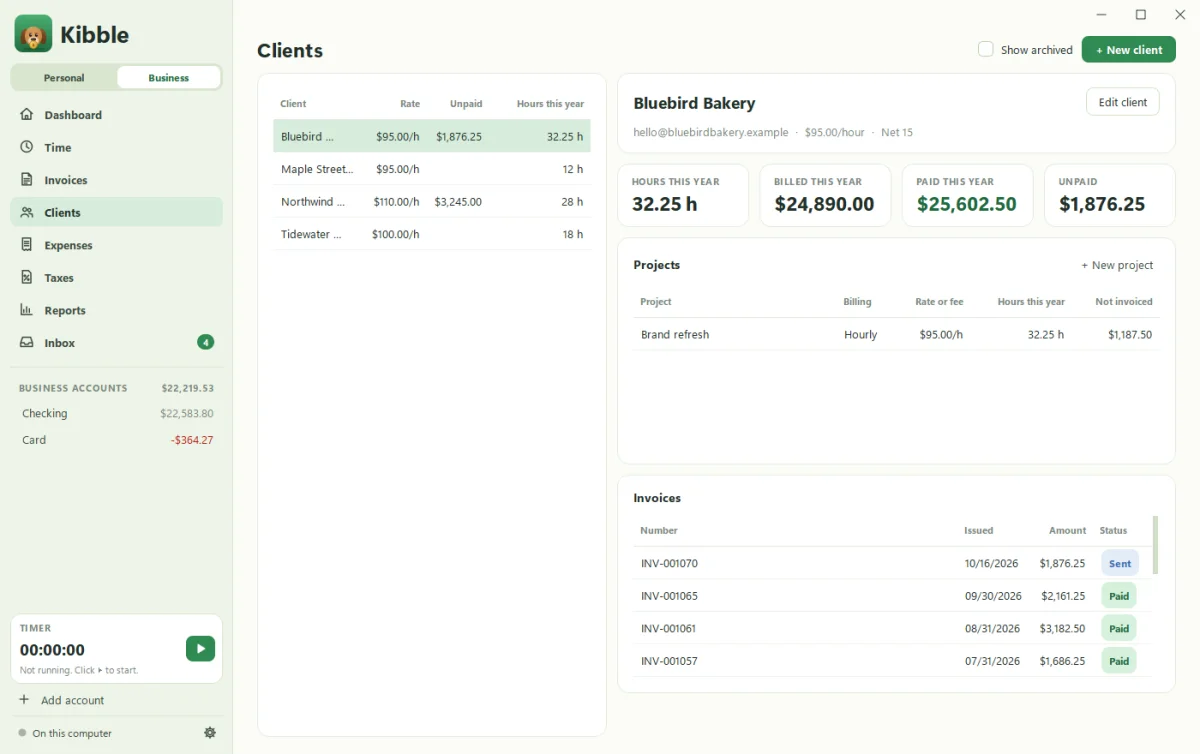The image size is (1200, 754).
Task: Select the Checking account row
Action: click(x=117, y=413)
